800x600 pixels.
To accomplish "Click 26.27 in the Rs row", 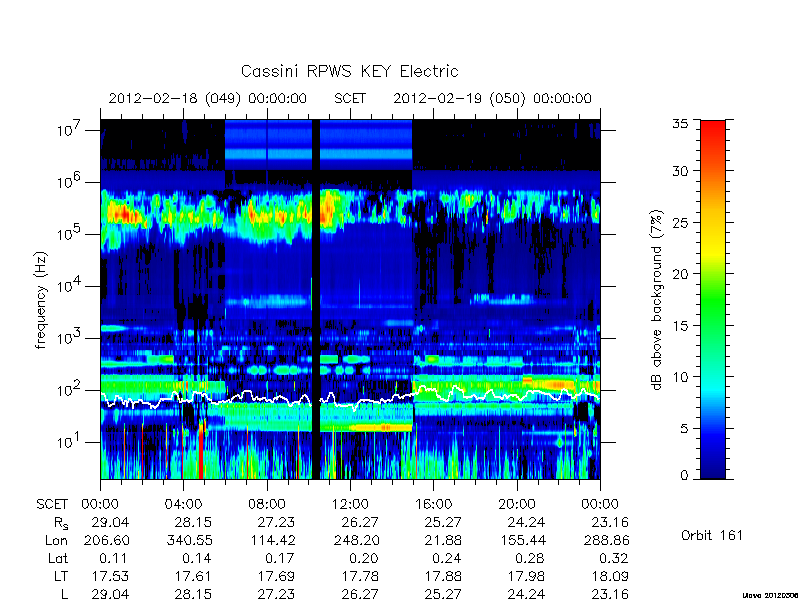I will click(x=360, y=522).
